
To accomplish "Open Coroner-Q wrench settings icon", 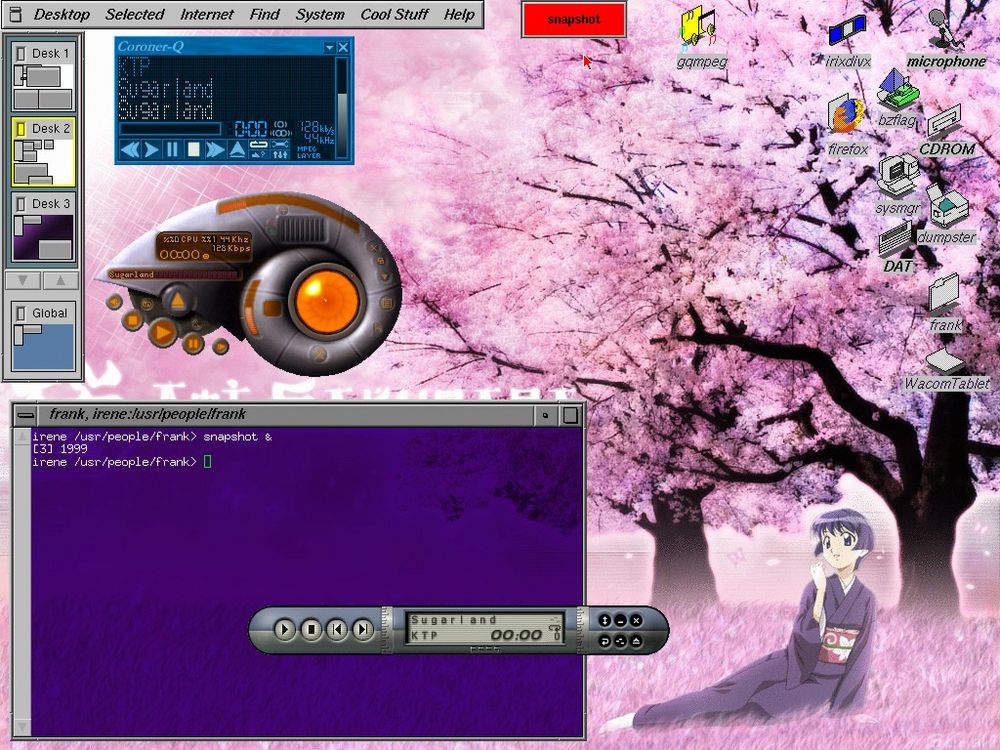I will (280, 145).
